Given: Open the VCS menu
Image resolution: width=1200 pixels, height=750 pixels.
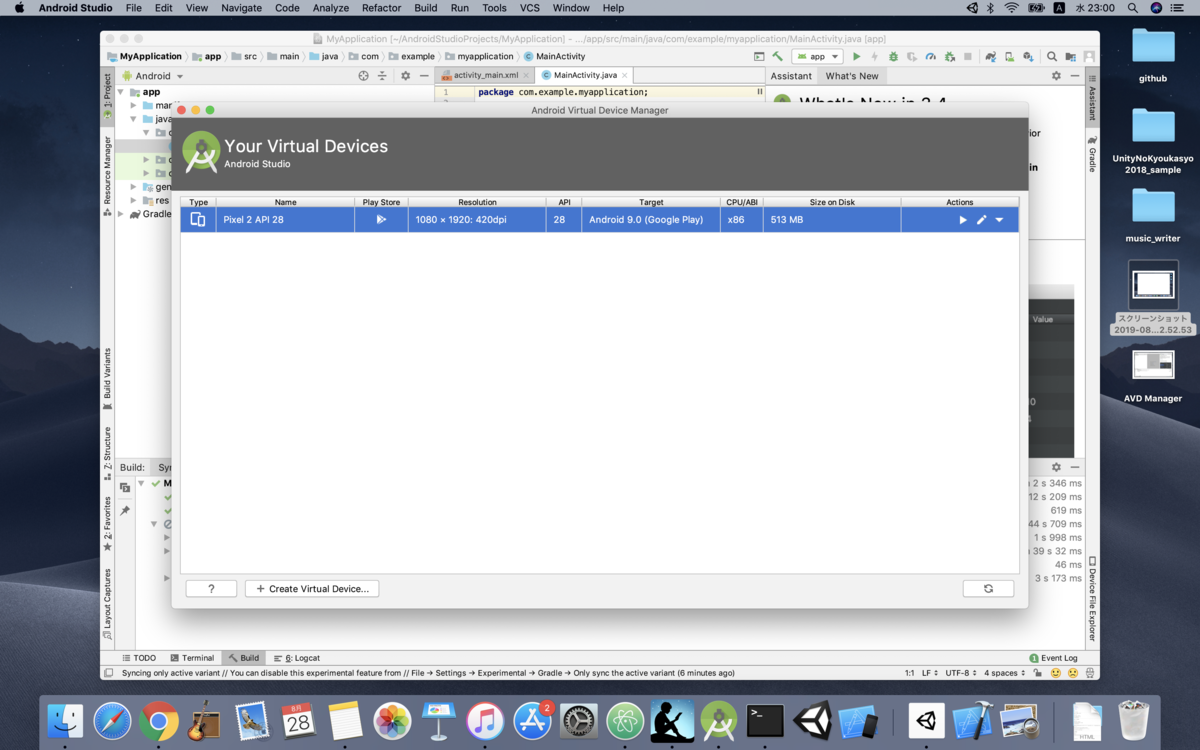Looking at the screenshot, I should coord(529,8).
